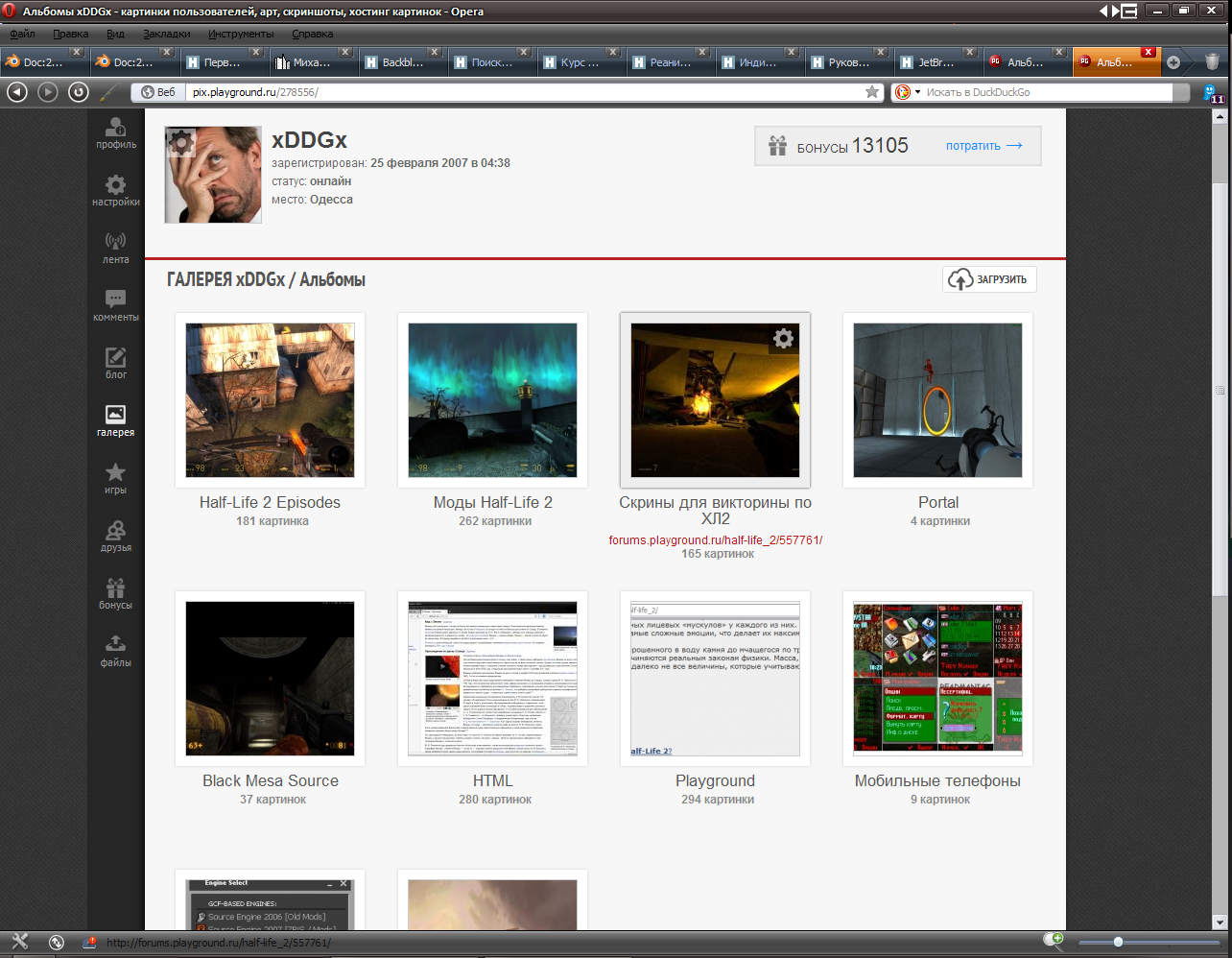Viewport: 1232px width, 958px height.
Task: Switch to the JetBr… tab
Action: [x=936, y=62]
